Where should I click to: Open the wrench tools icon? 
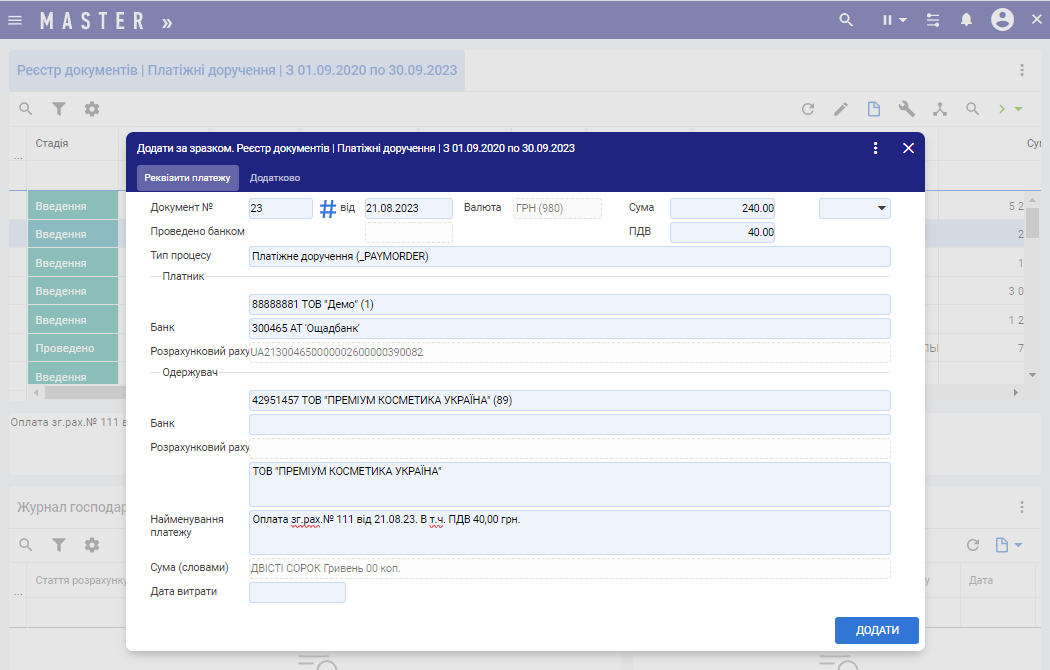(907, 109)
